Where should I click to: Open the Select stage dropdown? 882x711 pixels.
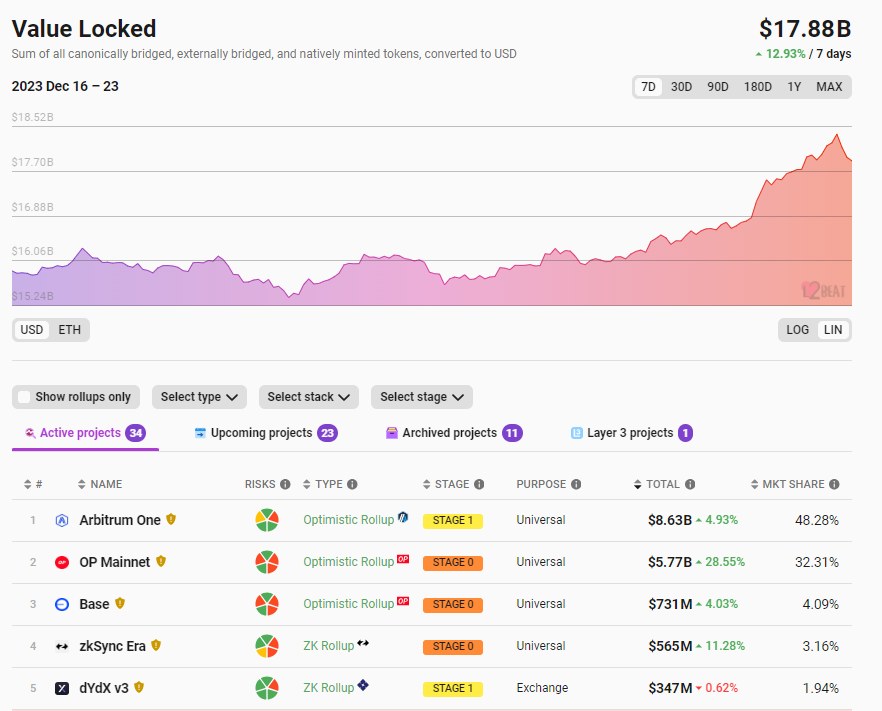point(421,397)
